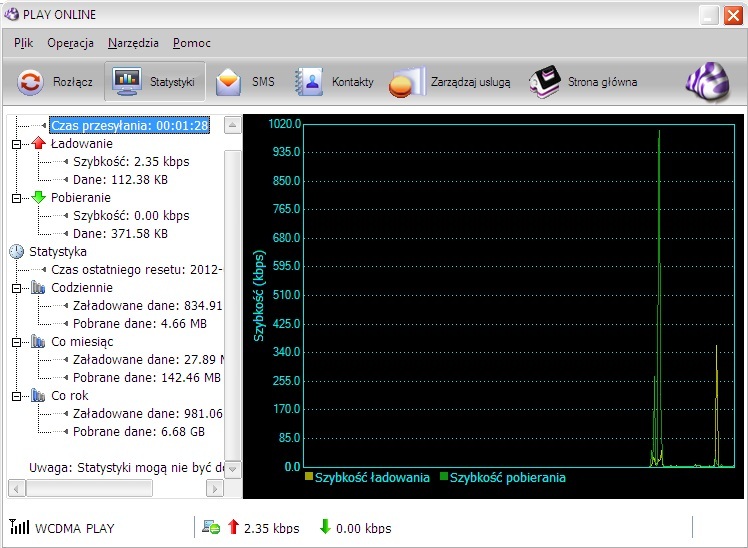Click 0.00 kbps status bar value
Viewport: 748px width, 548px height.
point(364,528)
